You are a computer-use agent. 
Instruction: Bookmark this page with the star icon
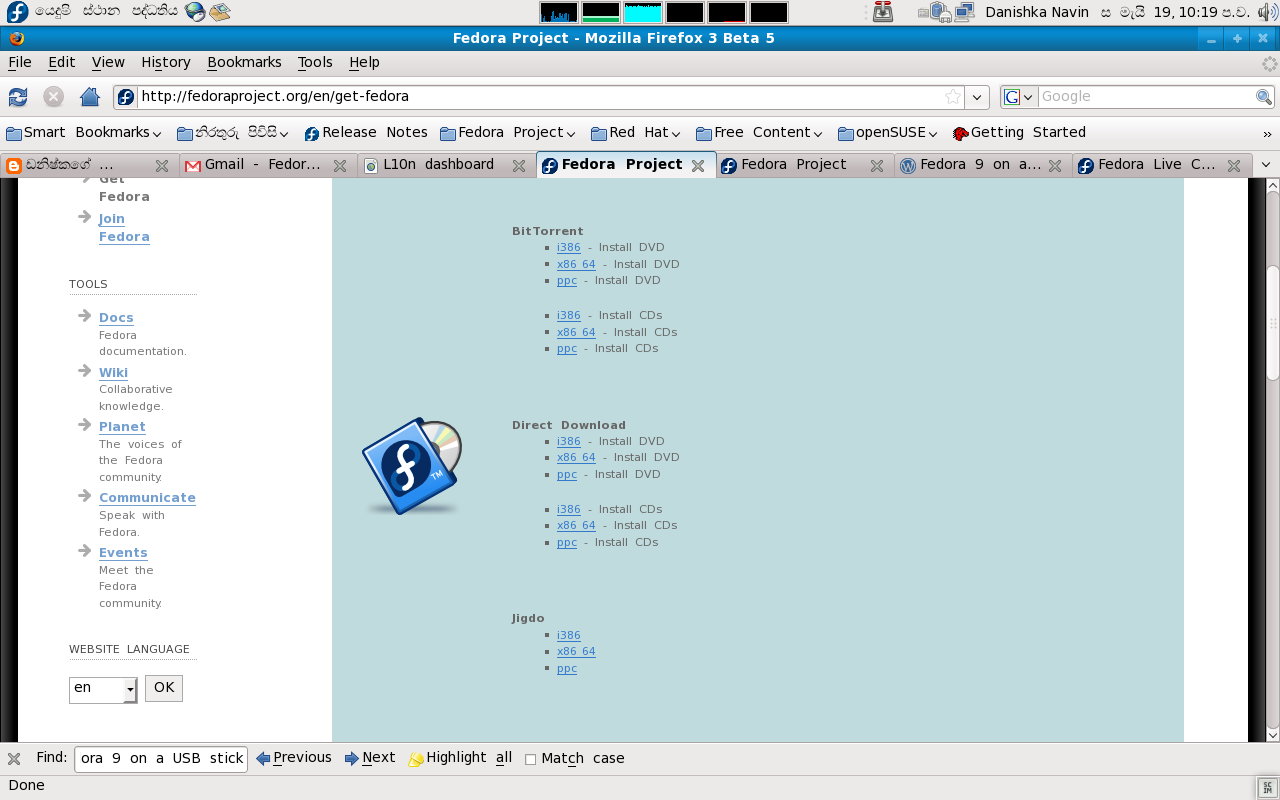click(953, 97)
